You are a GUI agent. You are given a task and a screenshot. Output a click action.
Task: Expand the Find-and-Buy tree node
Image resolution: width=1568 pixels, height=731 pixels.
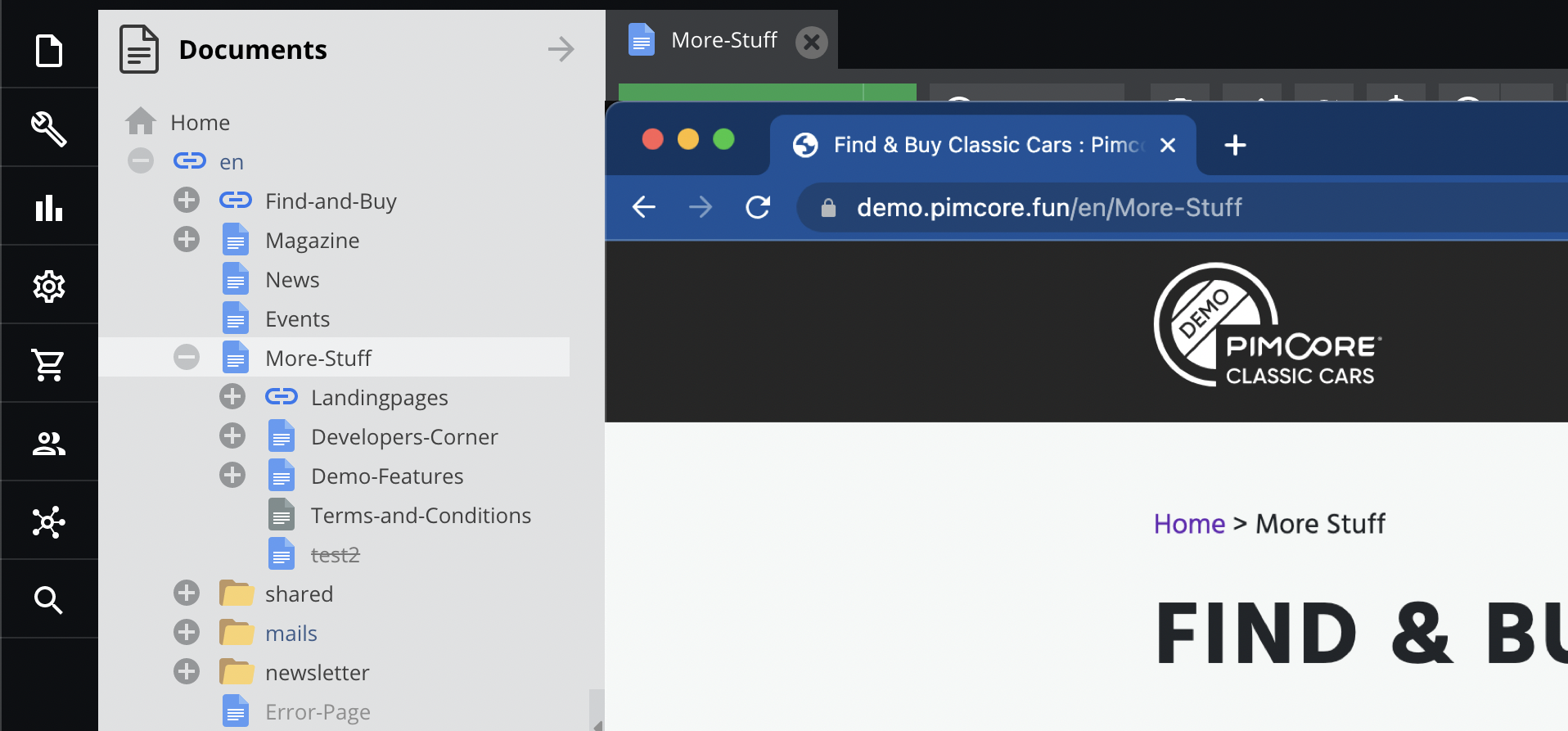tap(187, 201)
